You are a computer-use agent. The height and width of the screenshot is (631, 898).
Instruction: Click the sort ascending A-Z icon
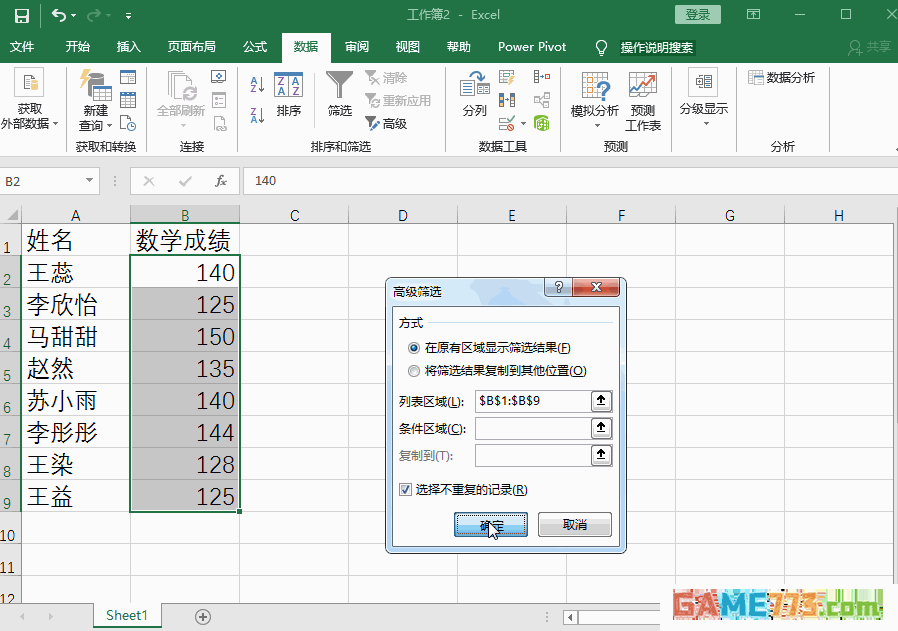(257, 85)
